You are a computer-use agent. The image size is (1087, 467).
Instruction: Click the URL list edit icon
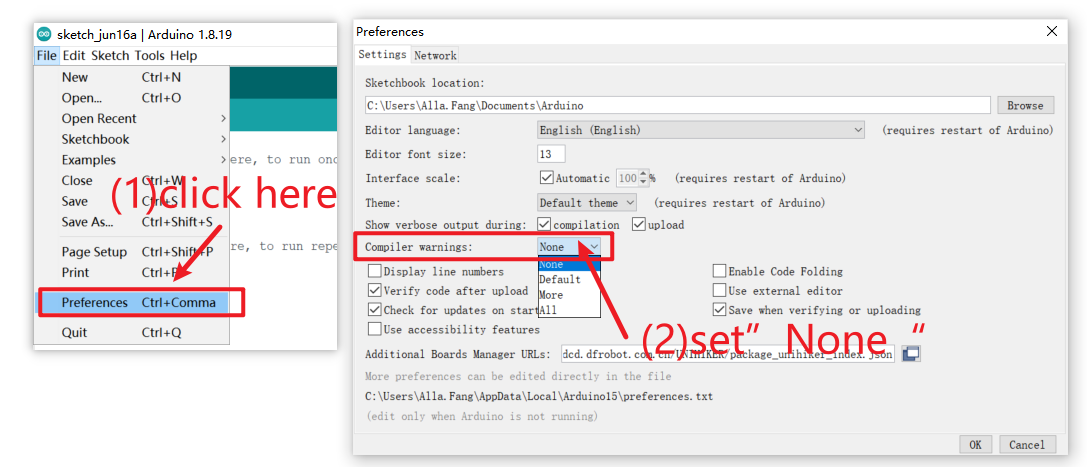911,354
